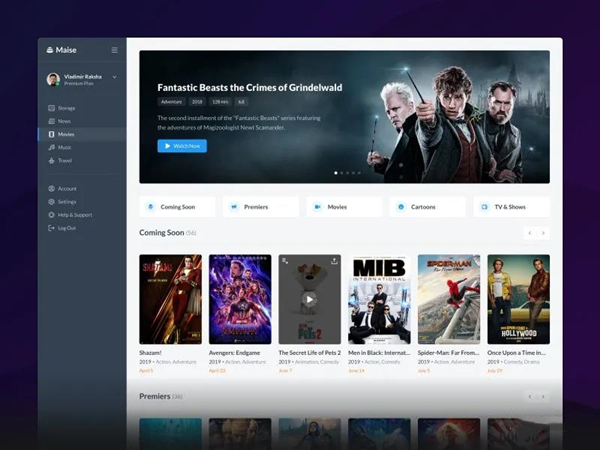Click the 6.8 rating tag
600x450 pixels.
[241, 102]
